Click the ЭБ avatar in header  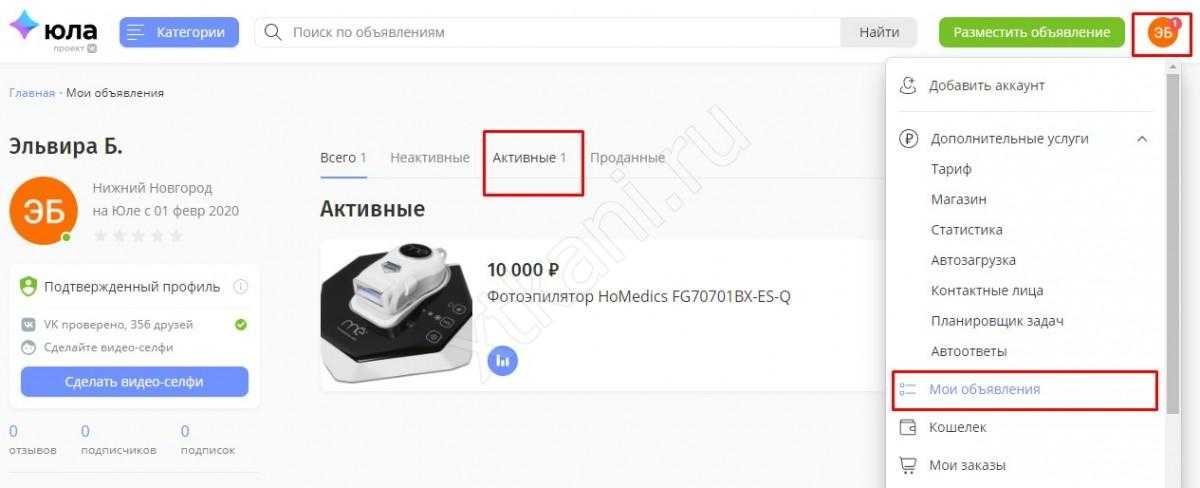1160,32
